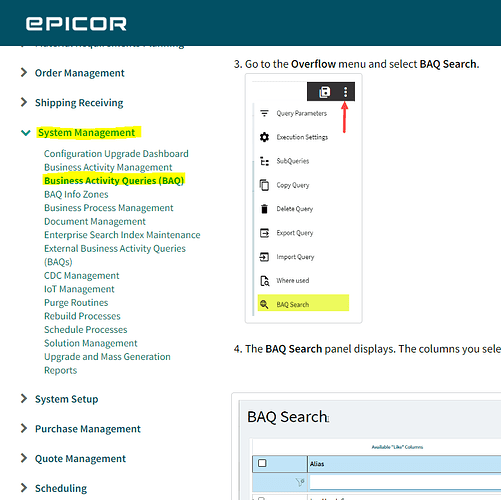Open Configuration Upgrade Dashboard link
The width and height of the screenshot is (501, 500).
(116, 154)
